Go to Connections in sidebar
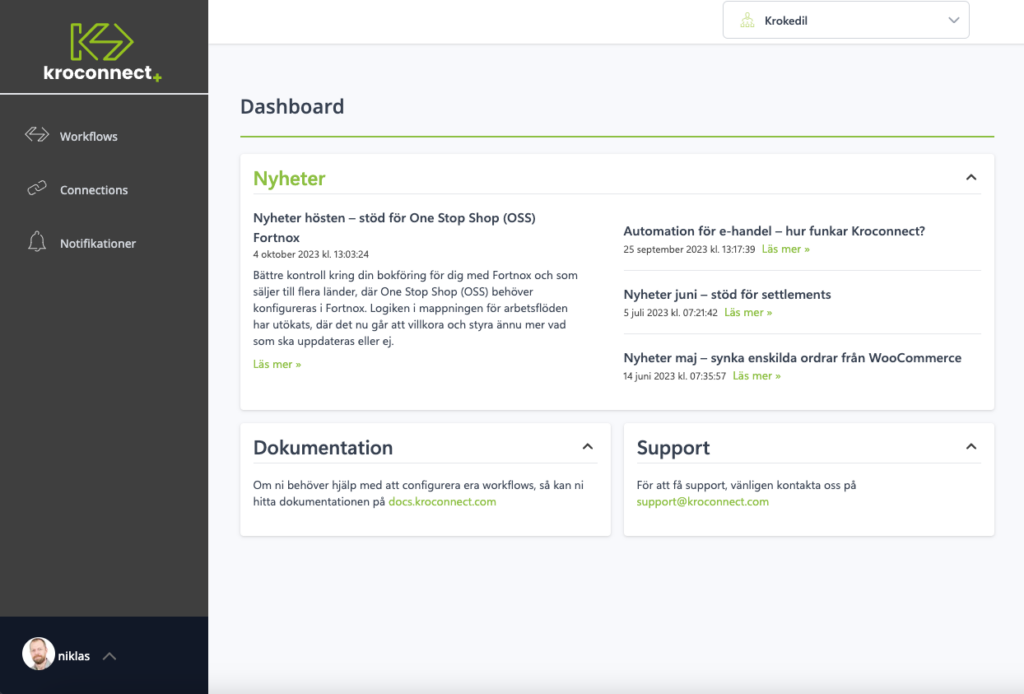The width and height of the screenshot is (1024, 694). [93, 190]
